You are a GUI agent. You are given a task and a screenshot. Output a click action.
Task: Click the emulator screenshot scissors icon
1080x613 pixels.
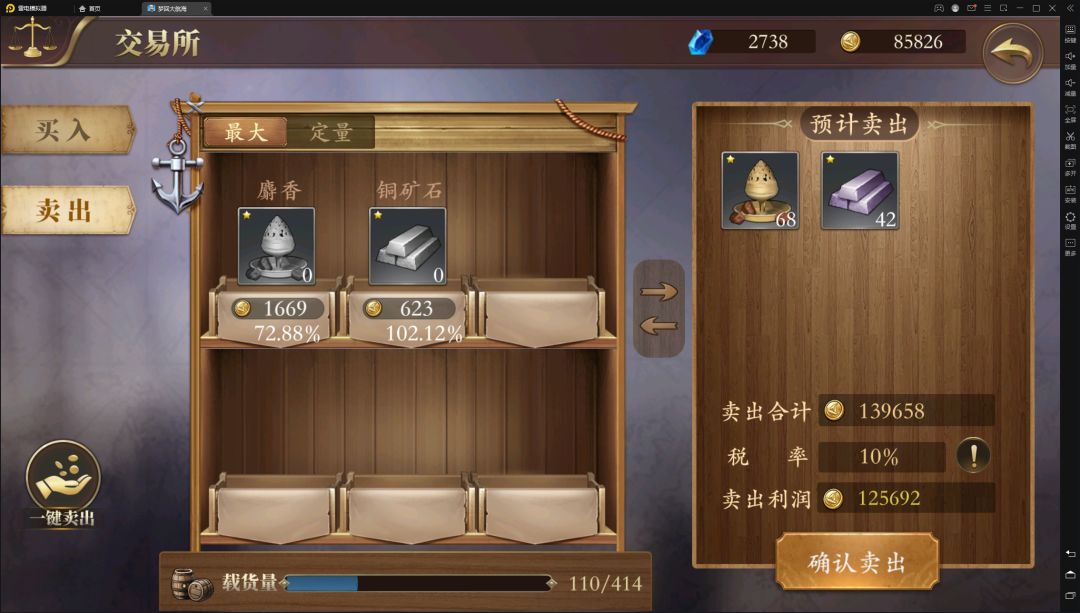(1070, 137)
